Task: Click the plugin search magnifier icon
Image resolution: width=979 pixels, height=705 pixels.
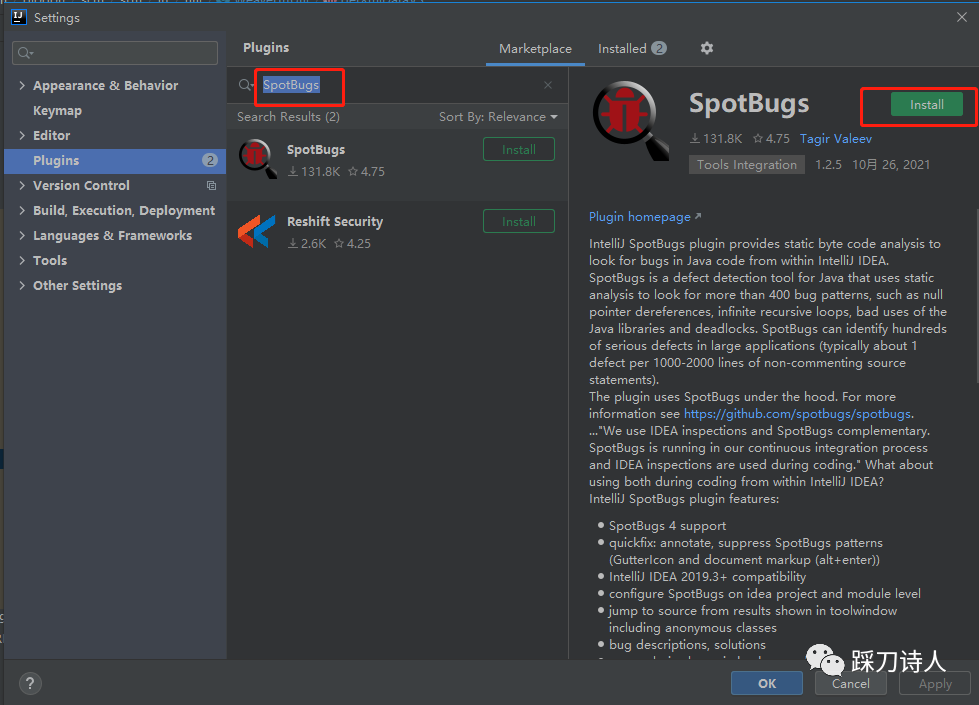Action: tap(245, 85)
